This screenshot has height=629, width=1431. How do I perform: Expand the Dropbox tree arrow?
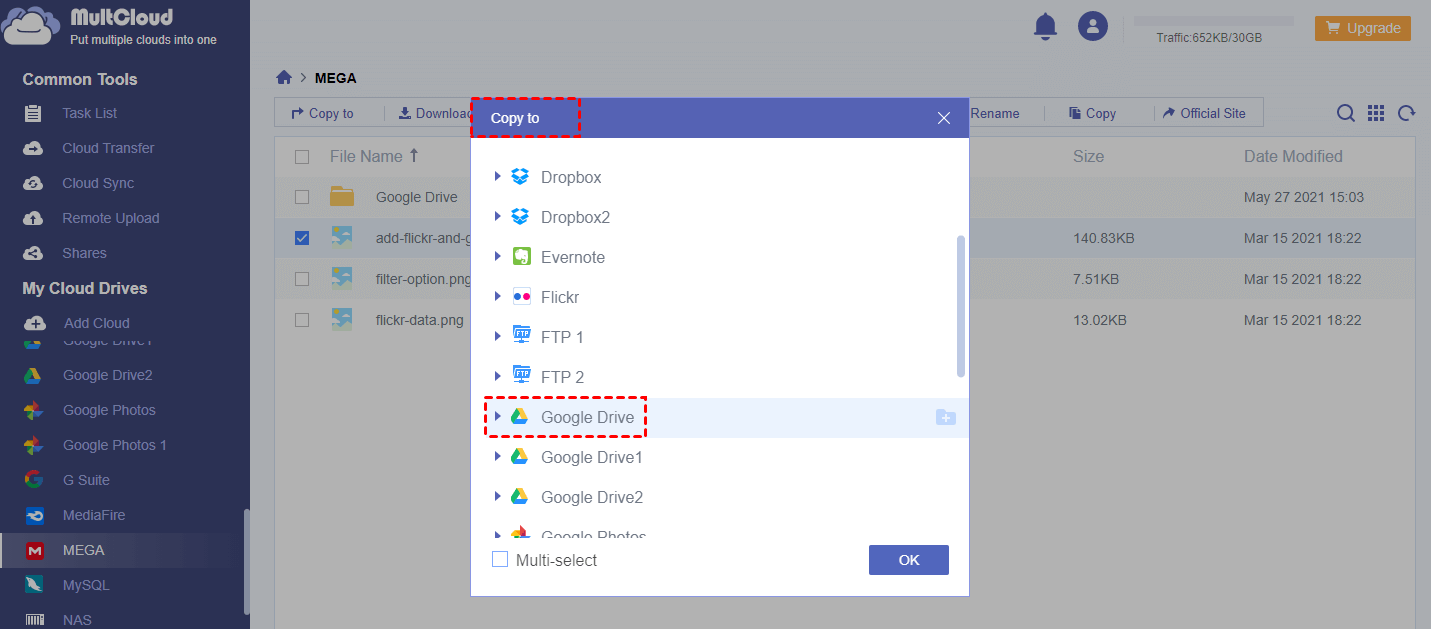click(x=498, y=176)
